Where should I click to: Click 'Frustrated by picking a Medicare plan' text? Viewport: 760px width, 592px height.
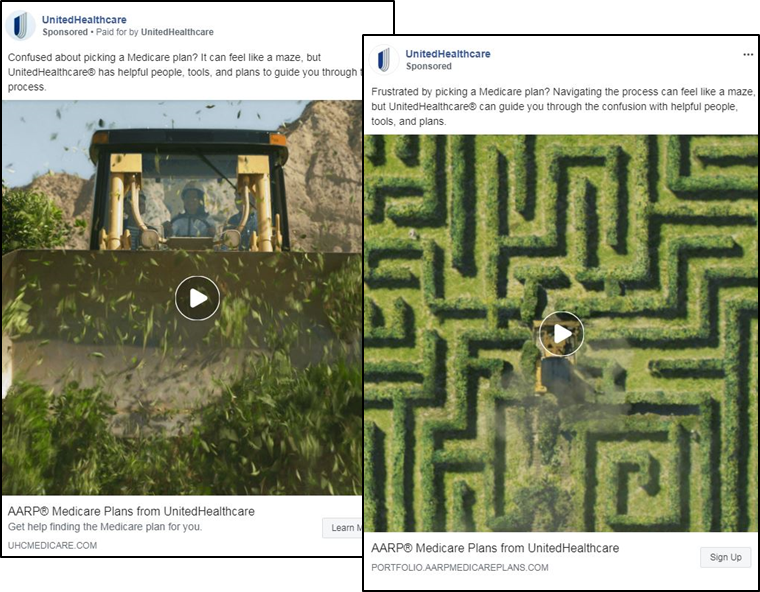[x=460, y=92]
